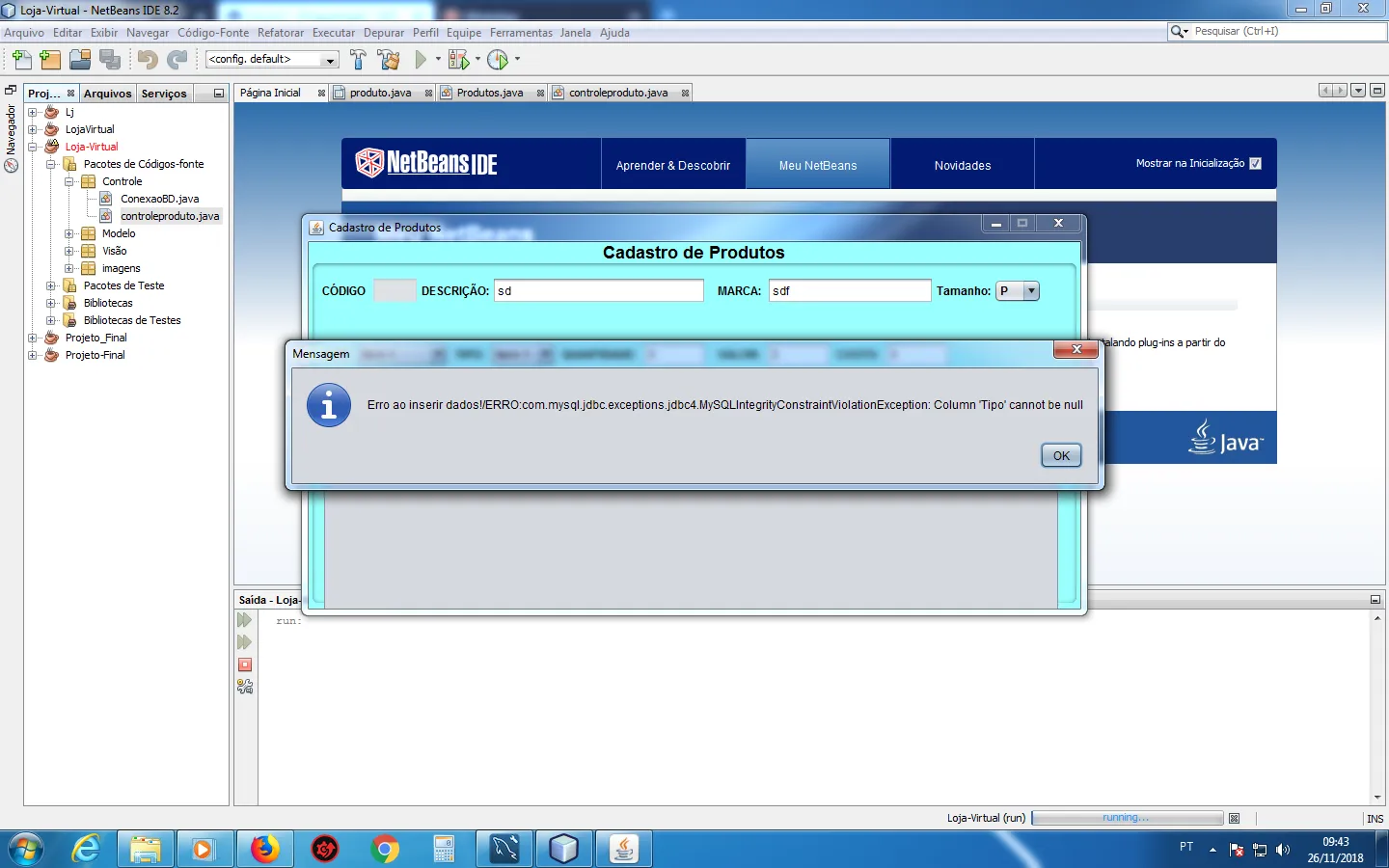Click the DESCRIÇÃO text field
Viewport: 1389px width, 868px height.
coord(599,290)
